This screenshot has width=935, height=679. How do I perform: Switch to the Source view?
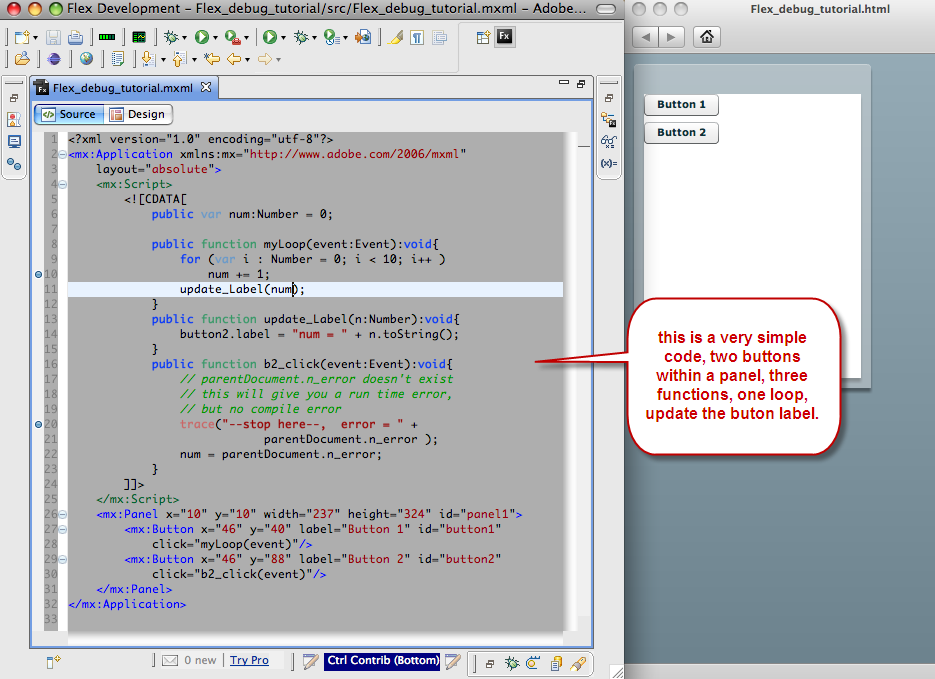[68, 114]
